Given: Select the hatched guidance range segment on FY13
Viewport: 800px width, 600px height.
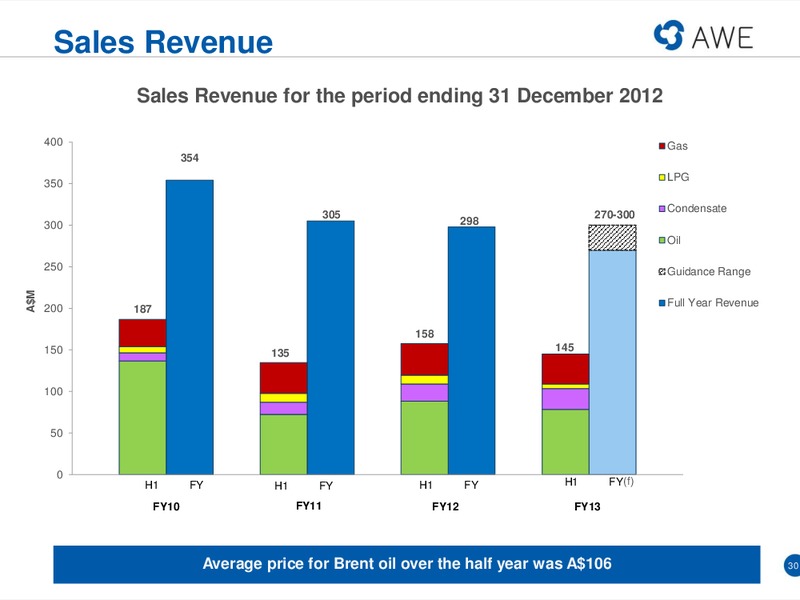Looking at the screenshot, I should [612, 237].
